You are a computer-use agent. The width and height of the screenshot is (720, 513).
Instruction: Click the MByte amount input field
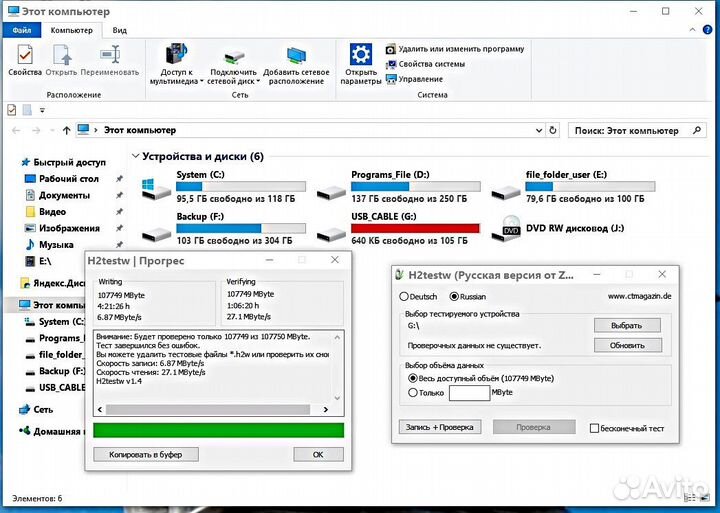tap(469, 393)
